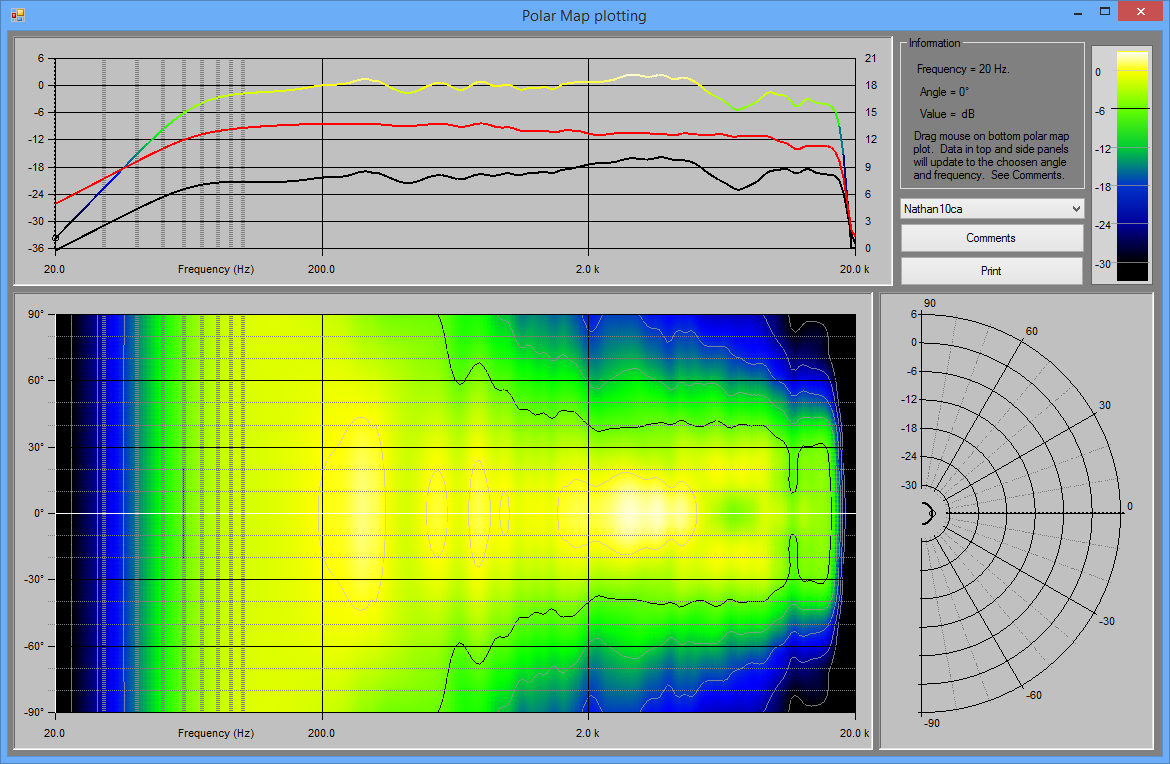This screenshot has height=764, width=1170.
Task: Click the 'Polar Map plotting' window title
Action: [584, 16]
